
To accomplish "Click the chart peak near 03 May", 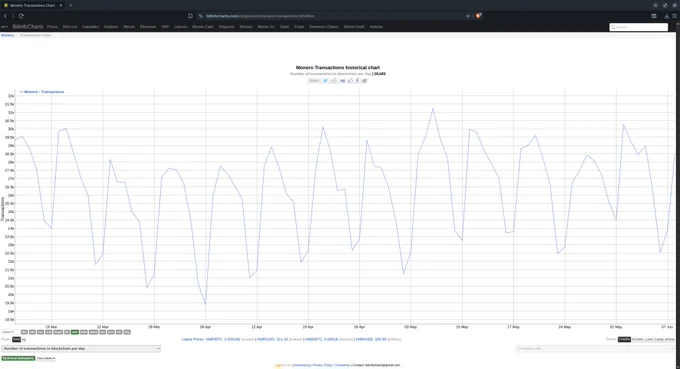I will click(432, 109).
